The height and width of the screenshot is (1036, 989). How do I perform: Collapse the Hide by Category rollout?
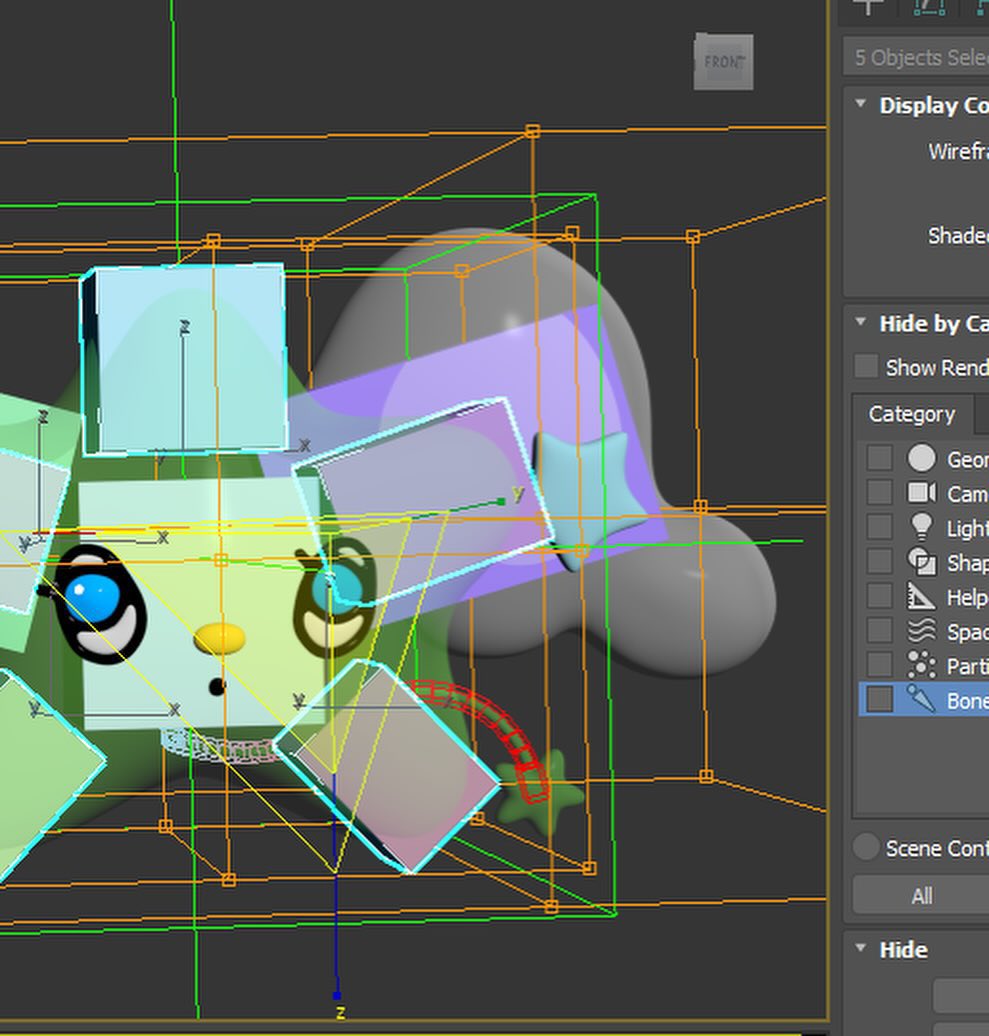pos(860,322)
